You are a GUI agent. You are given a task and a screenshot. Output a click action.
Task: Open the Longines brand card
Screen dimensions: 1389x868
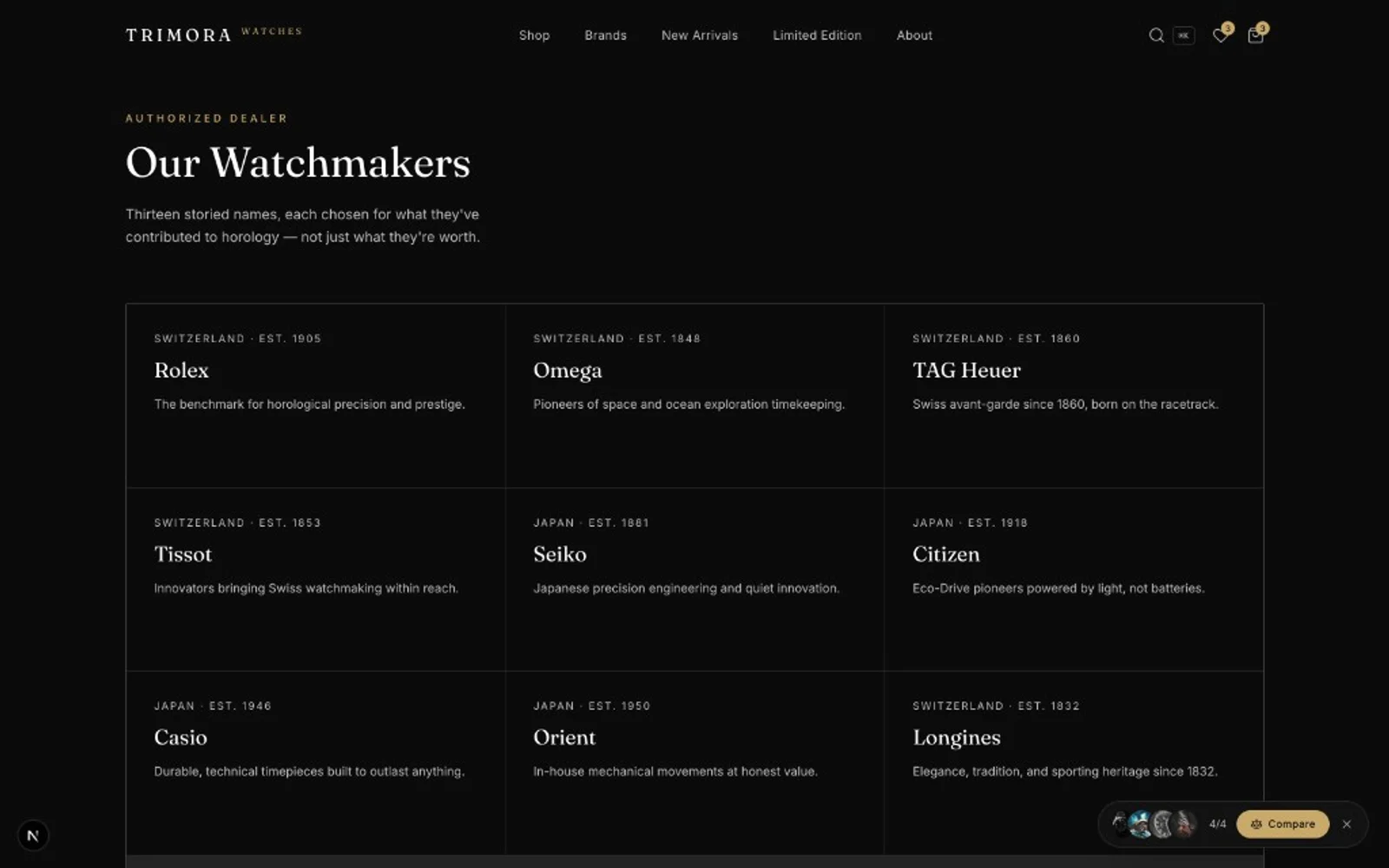click(1074, 763)
